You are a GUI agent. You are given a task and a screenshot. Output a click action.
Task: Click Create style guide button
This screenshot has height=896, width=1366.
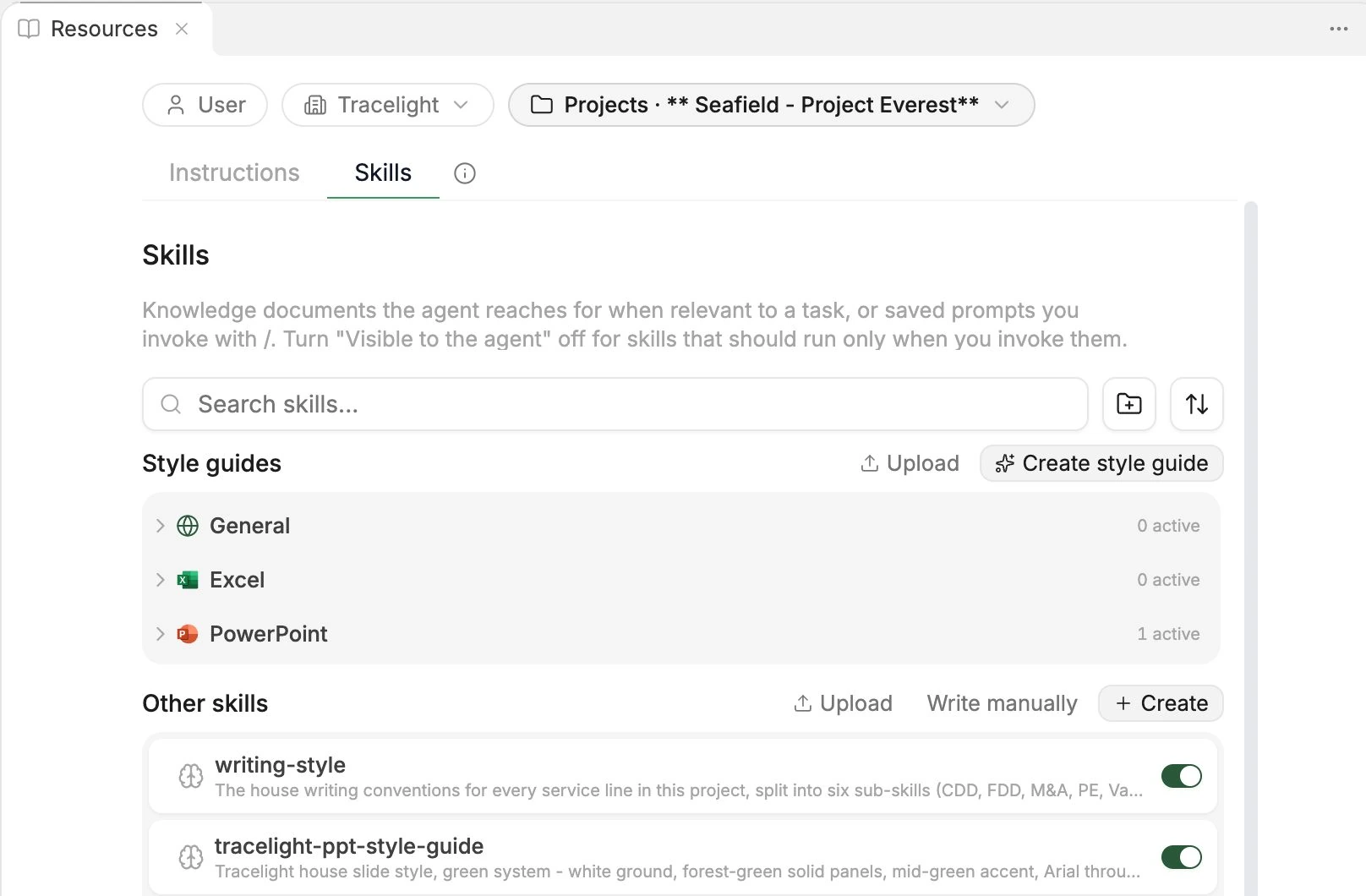(1101, 463)
